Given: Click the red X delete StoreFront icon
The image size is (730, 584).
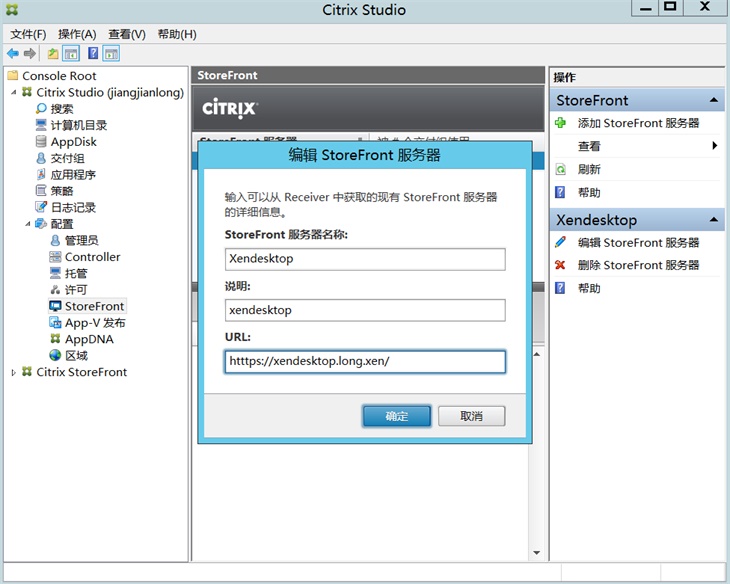Looking at the screenshot, I should pos(560,265).
